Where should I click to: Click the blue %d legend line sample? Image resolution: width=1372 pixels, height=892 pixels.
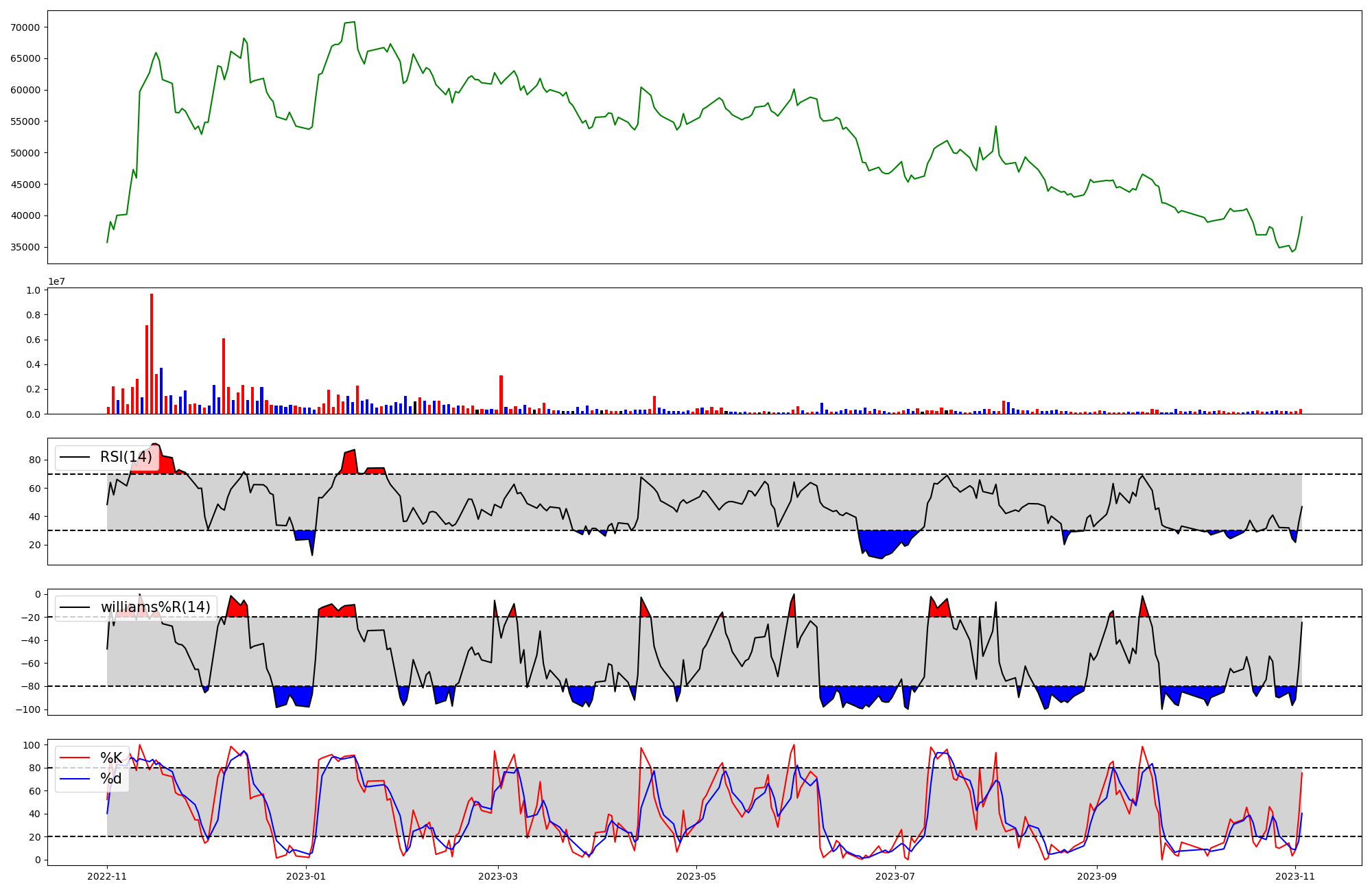[75, 779]
